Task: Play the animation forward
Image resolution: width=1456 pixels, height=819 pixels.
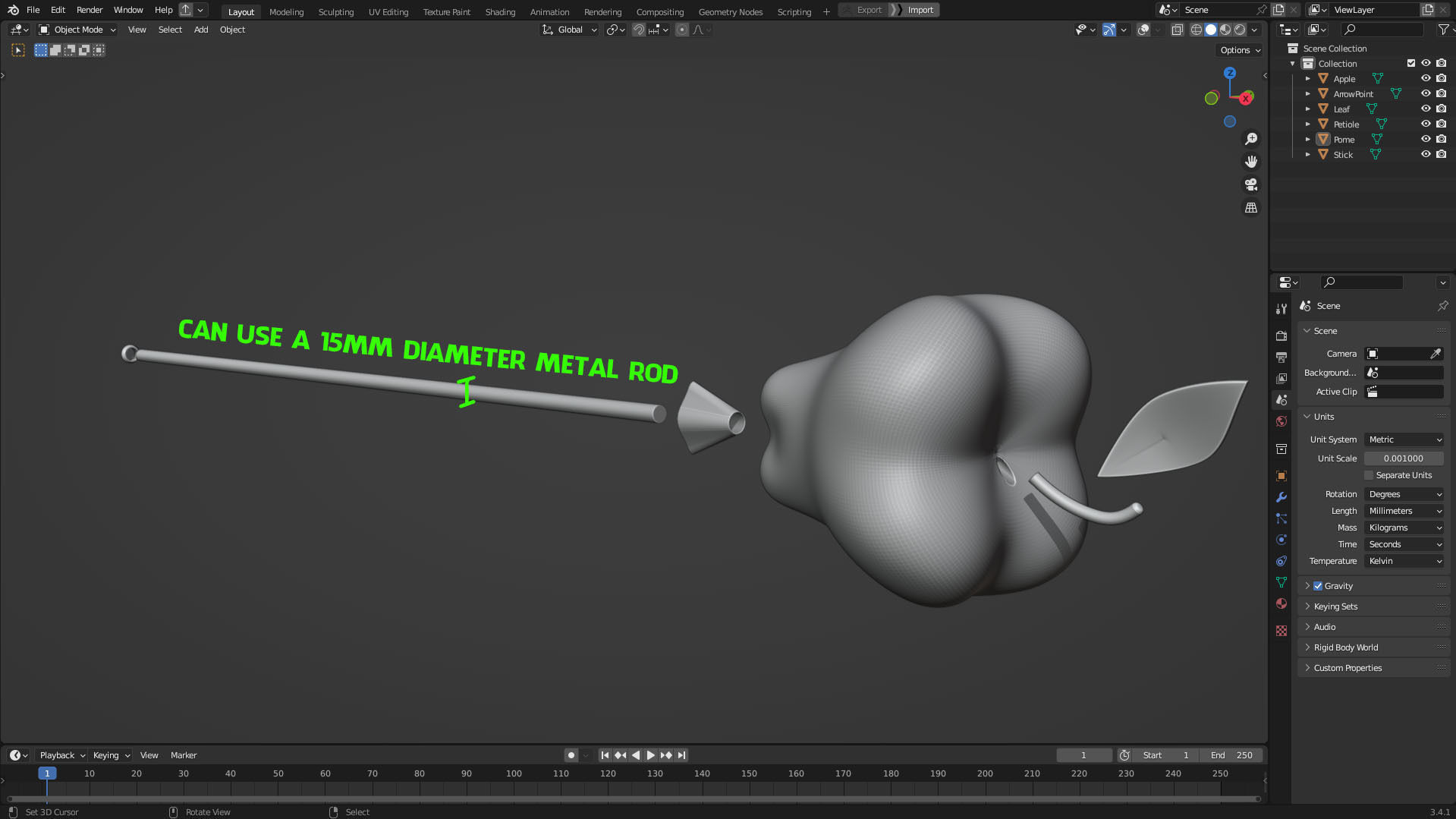Action: coord(651,755)
